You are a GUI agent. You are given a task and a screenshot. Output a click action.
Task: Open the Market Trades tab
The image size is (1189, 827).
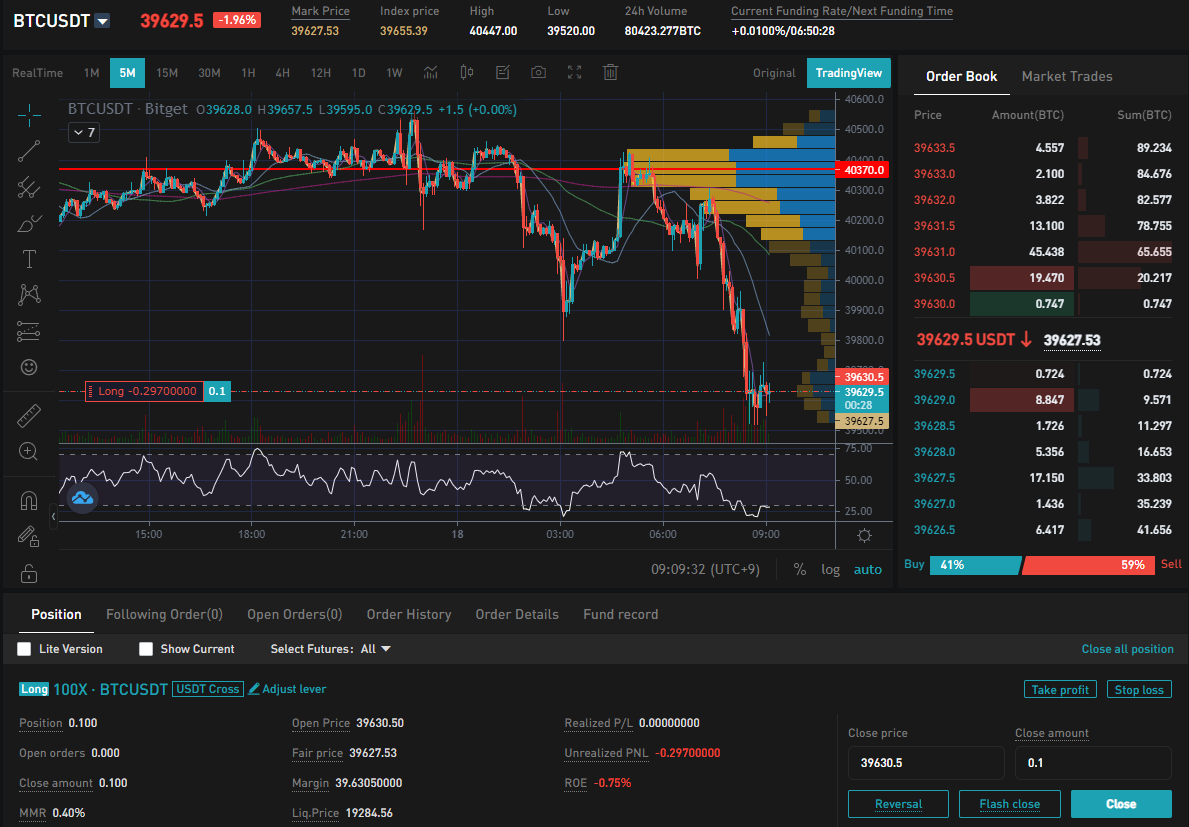point(1067,76)
